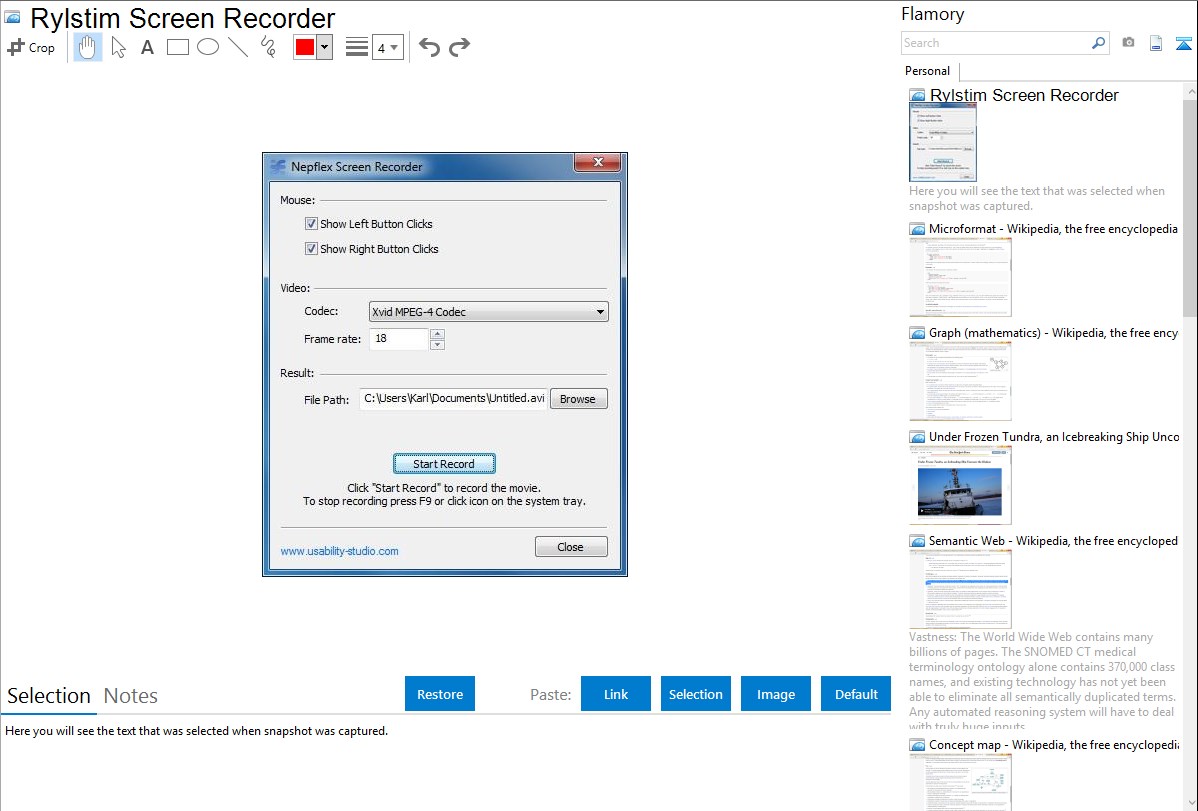Click the Restore button
This screenshot has height=811, width=1198.
tap(440, 694)
